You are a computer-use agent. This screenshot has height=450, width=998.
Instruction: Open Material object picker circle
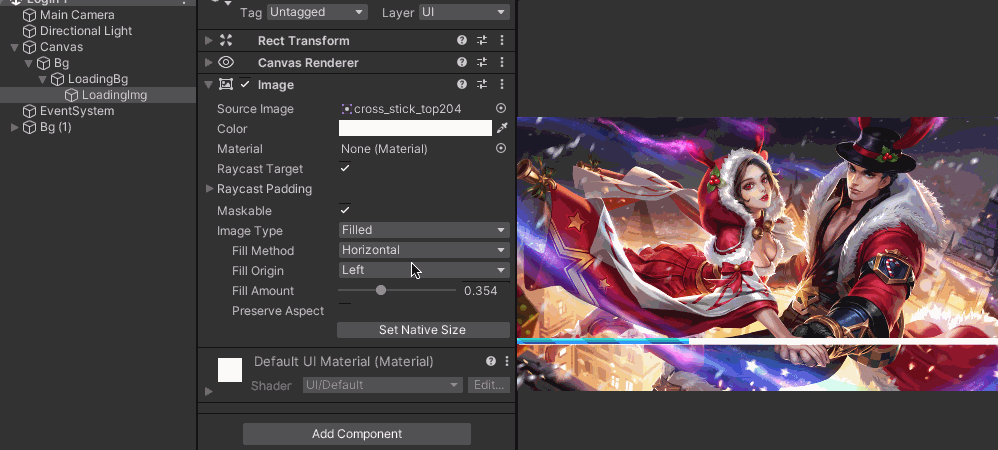pyautogui.click(x=501, y=148)
